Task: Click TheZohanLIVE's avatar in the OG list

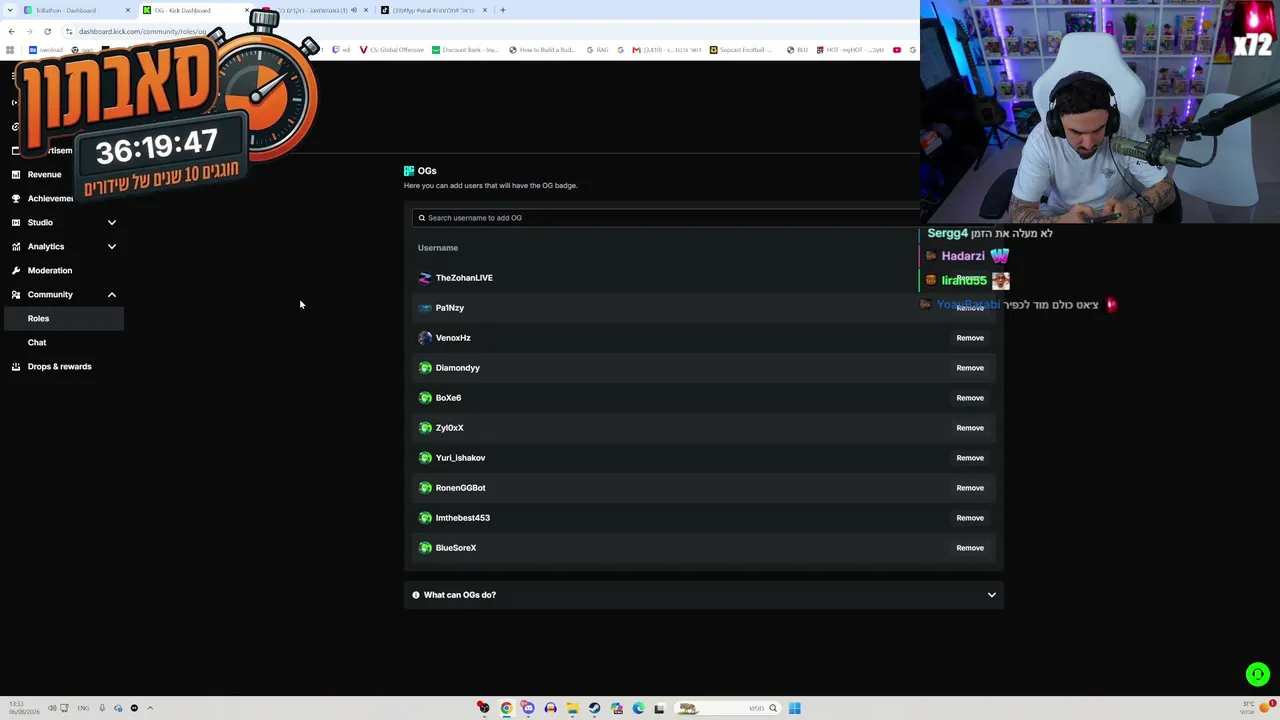Action: [x=425, y=278]
